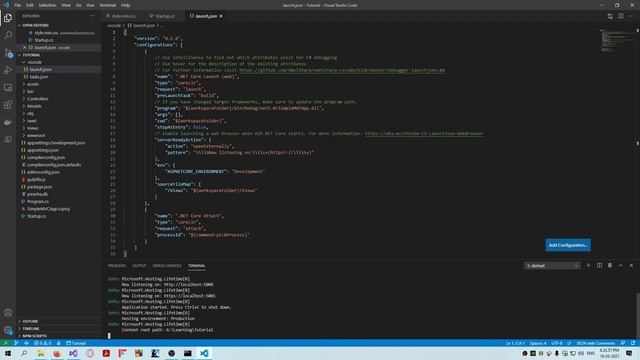Open Visual Studio purple icon in taskbar
640x360 pixels.
pyautogui.click(x=73, y=353)
